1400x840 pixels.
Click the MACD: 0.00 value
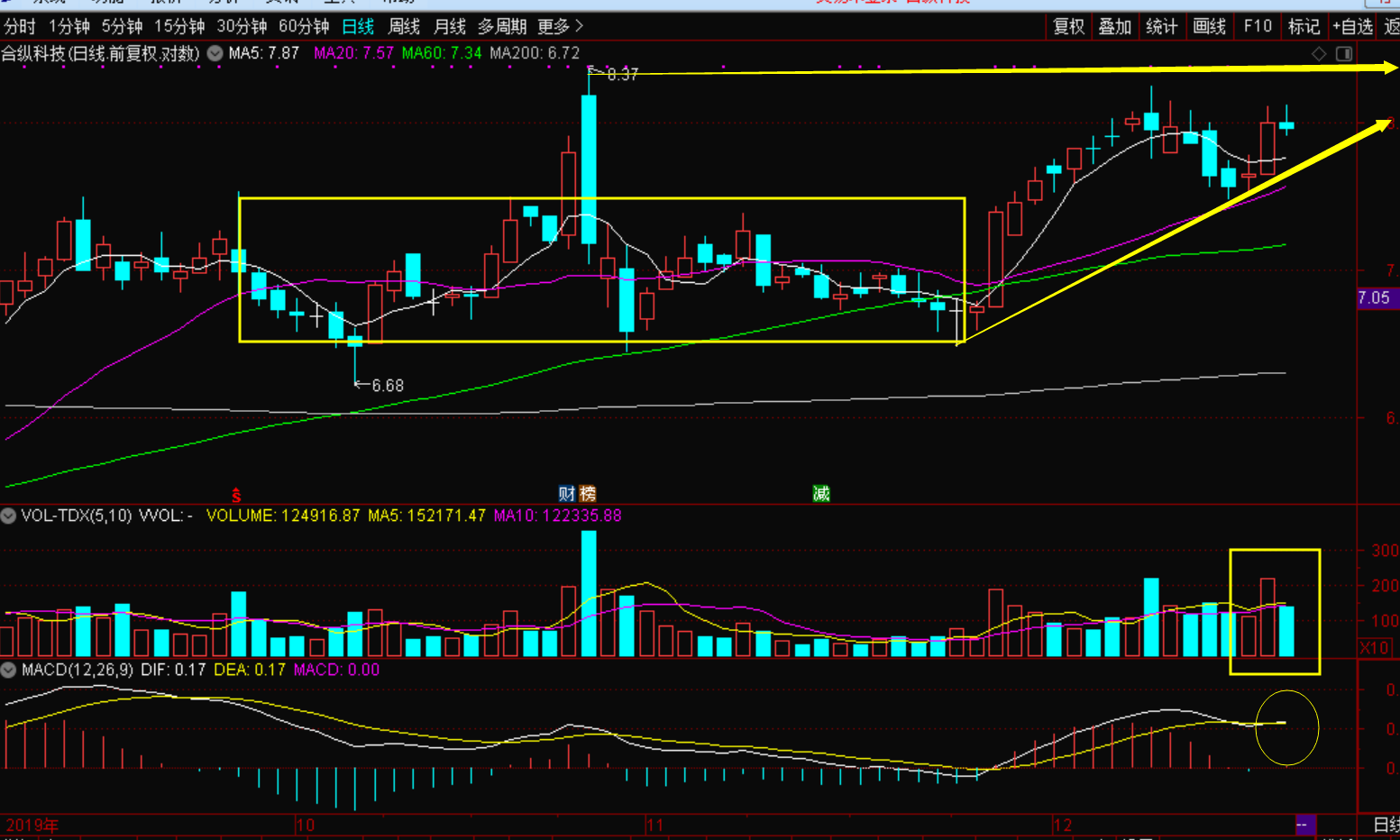(x=336, y=670)
